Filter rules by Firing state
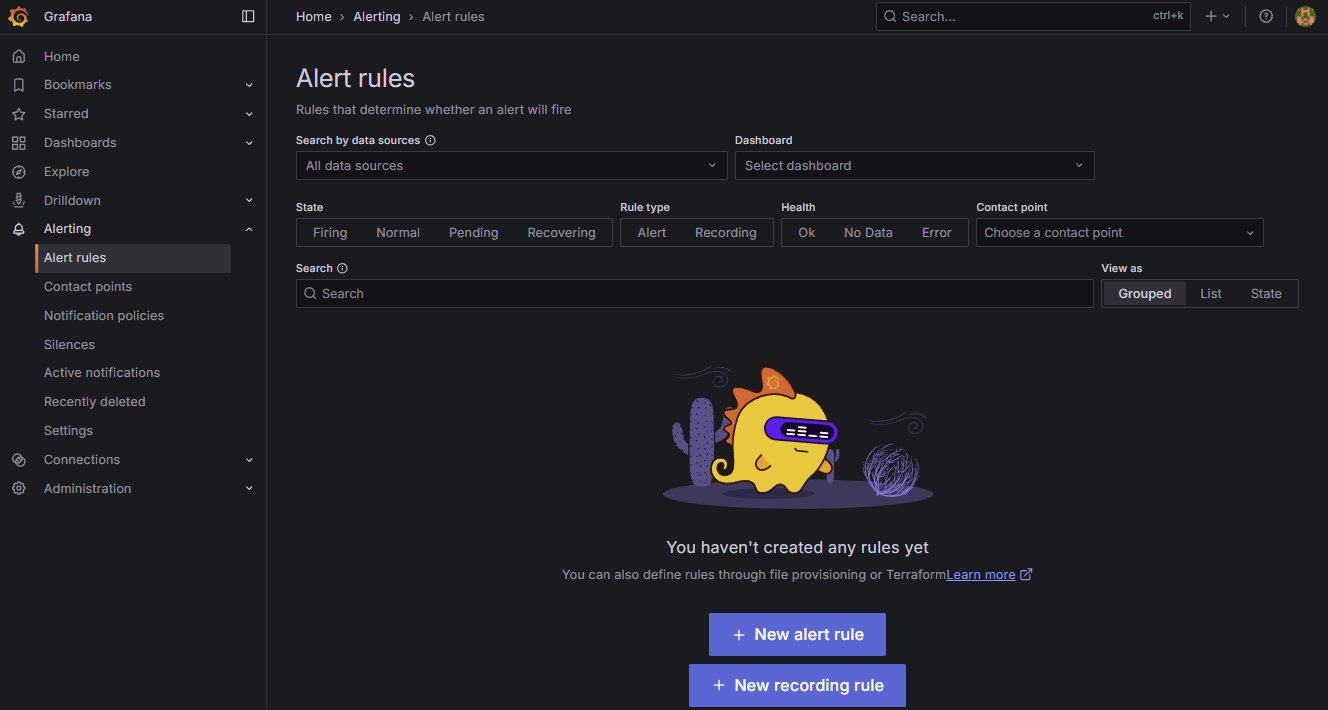The height and width of the screenshot is (710, 1328). 330,233
